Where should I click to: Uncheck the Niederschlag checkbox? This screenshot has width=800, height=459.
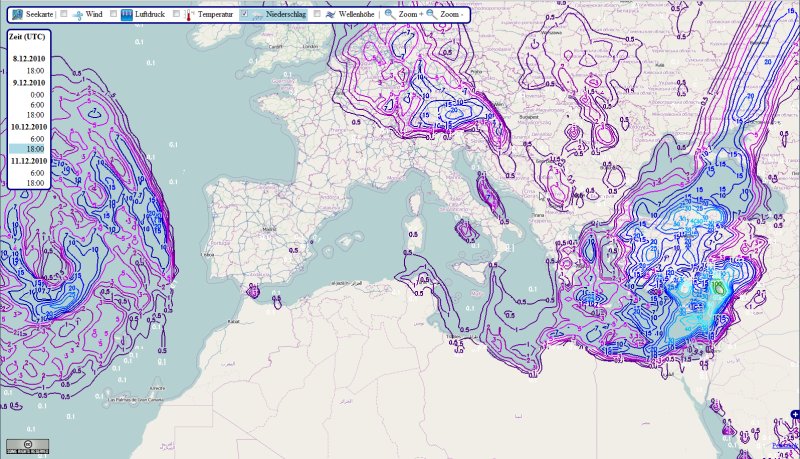(x=242, y=15)
